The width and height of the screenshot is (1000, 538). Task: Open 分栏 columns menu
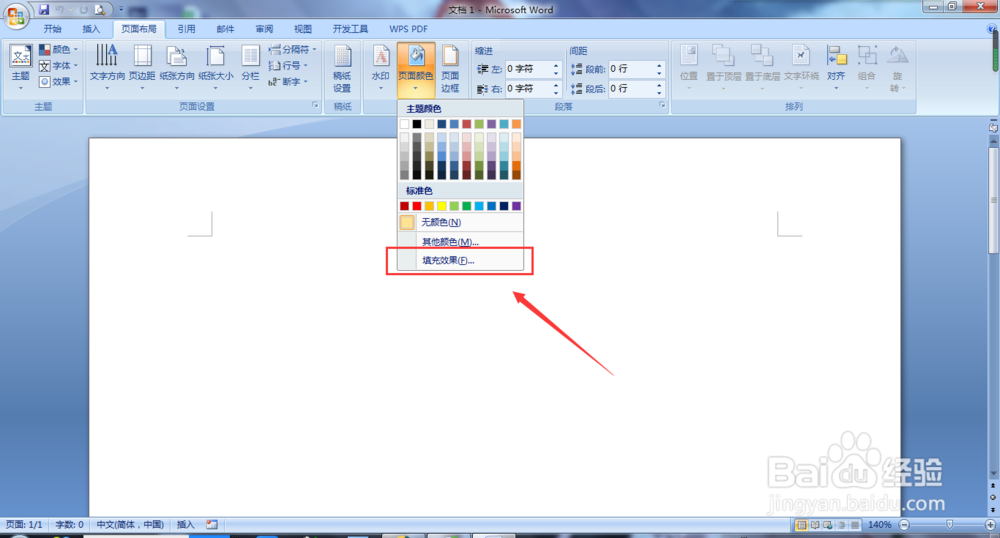click(x=250, y=67)
